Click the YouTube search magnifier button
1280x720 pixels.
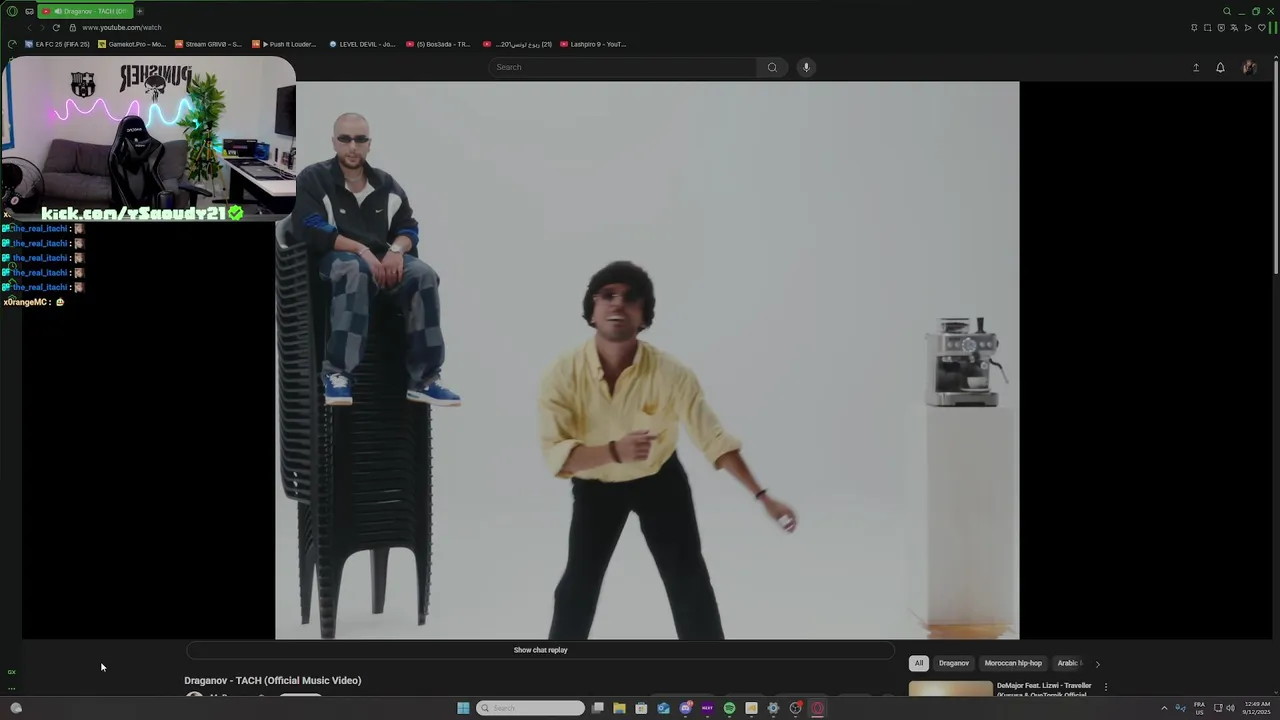tap(772, 67)
